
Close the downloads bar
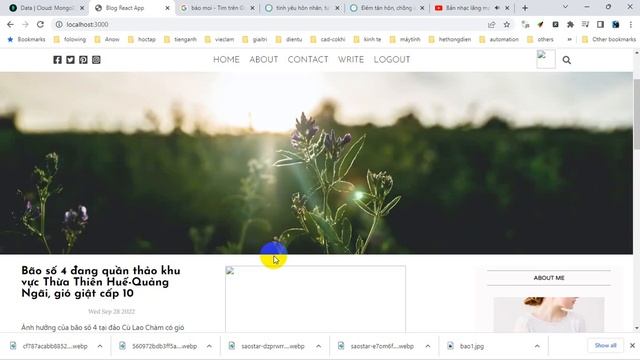(632, 345)
